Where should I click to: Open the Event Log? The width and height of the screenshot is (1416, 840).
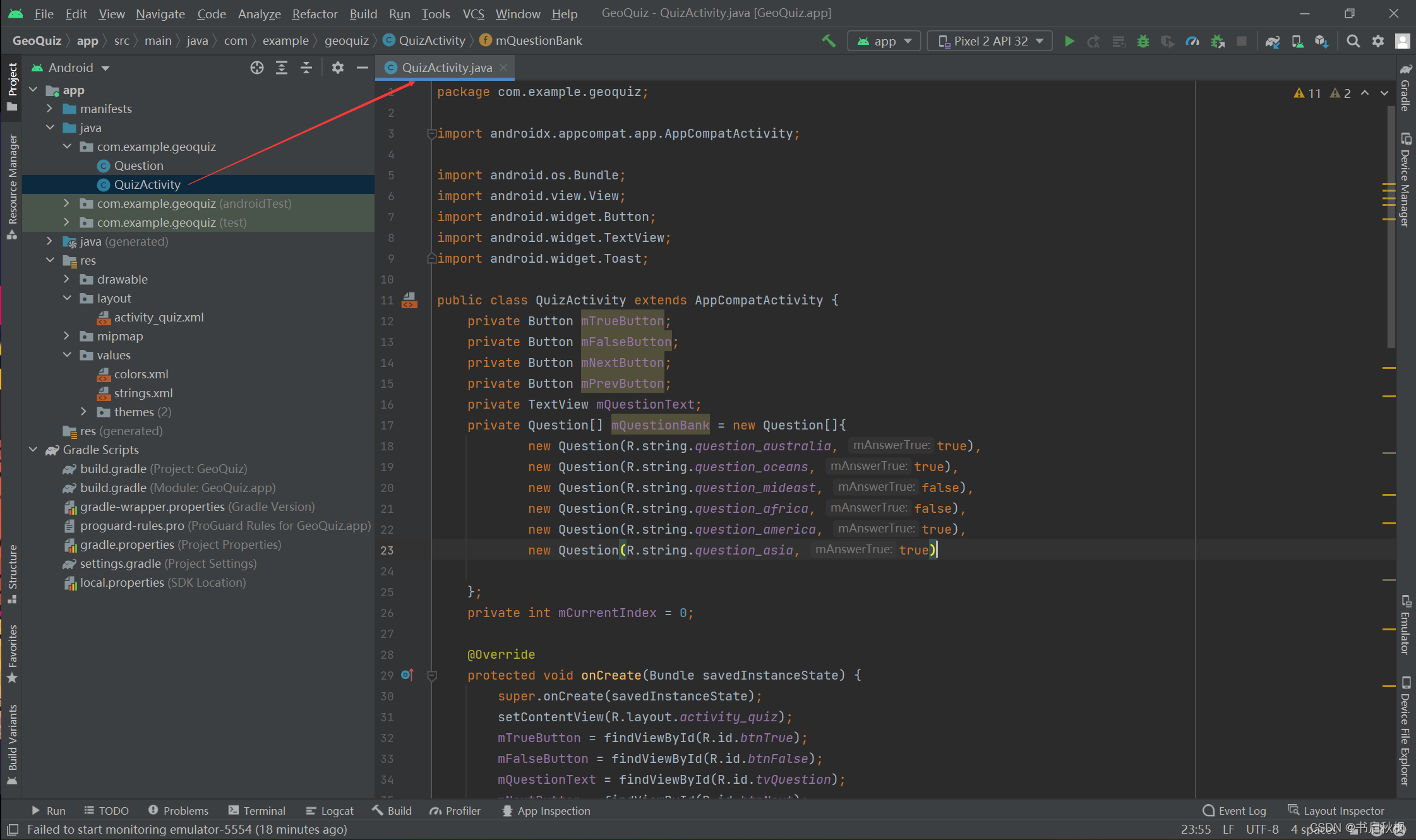click(1235, 811)
